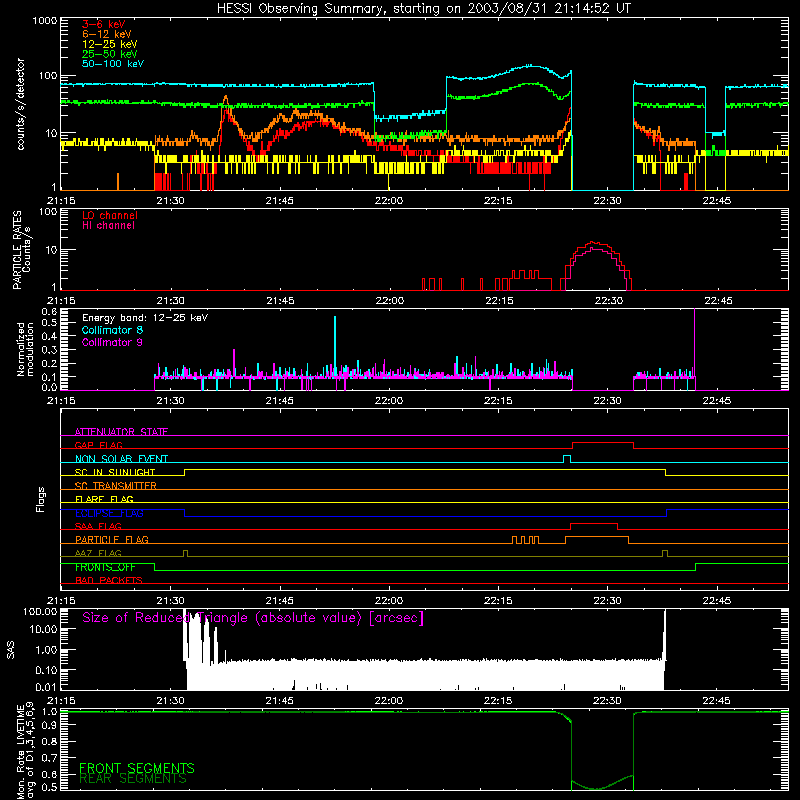
Task: Click the HESSI Observing Summary title text
Action: 423,9
